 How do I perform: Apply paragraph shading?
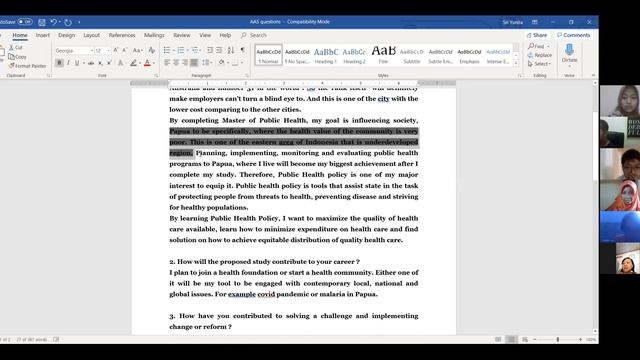click(221, 63)
